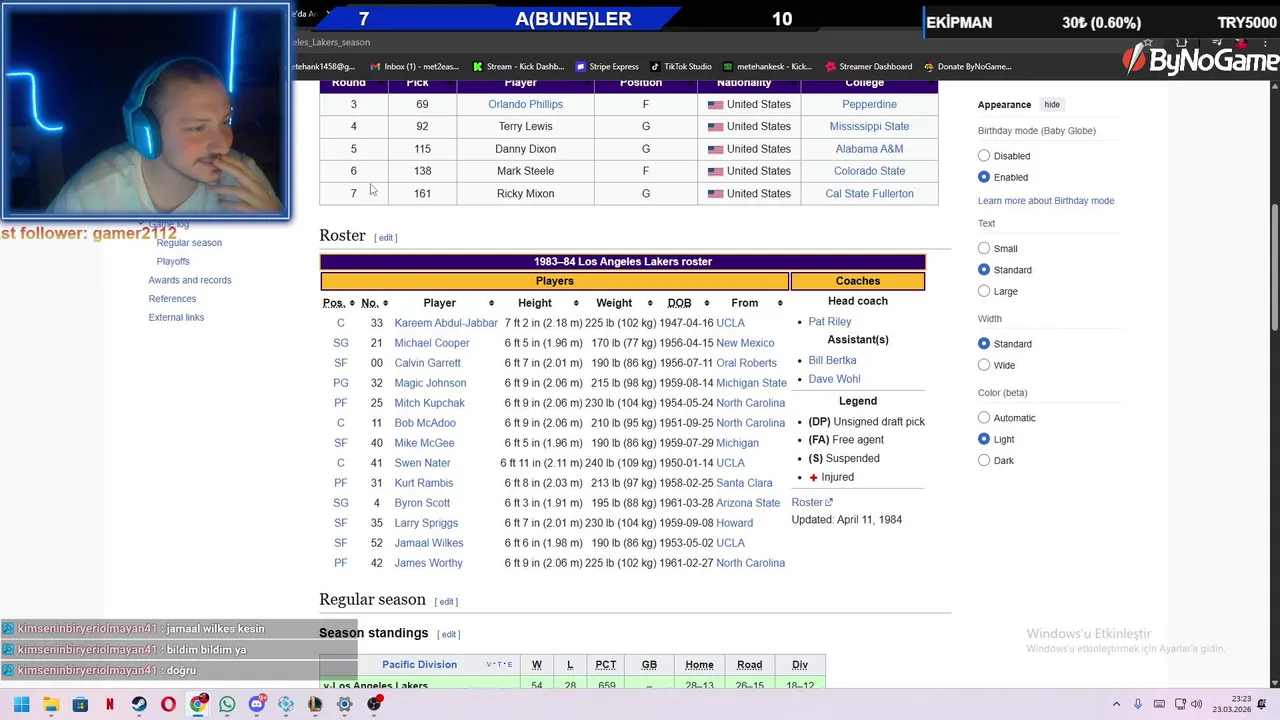
Task: Set text size to Large
Action: point(984,291)
